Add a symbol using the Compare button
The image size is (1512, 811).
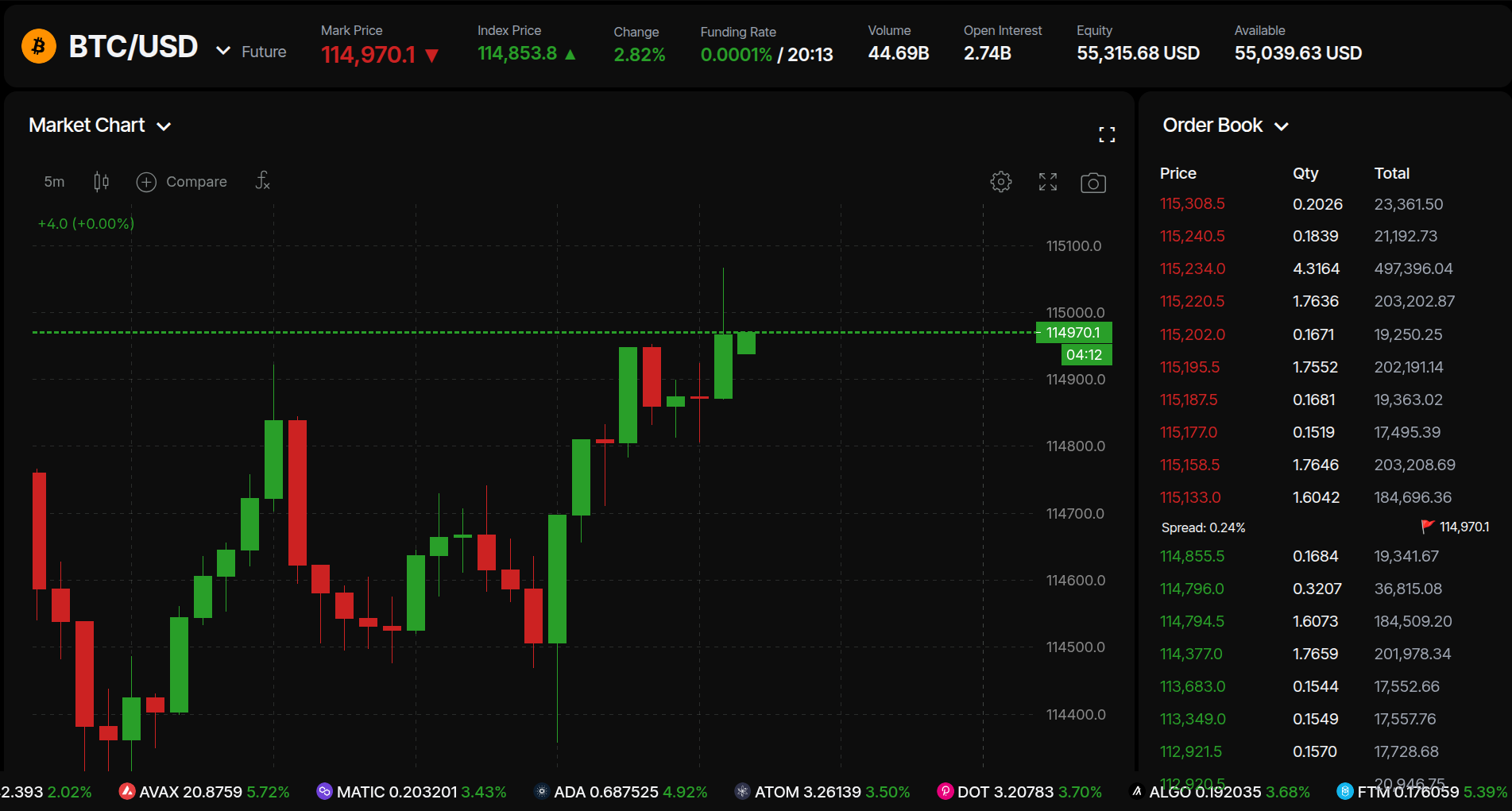point(182,181)
